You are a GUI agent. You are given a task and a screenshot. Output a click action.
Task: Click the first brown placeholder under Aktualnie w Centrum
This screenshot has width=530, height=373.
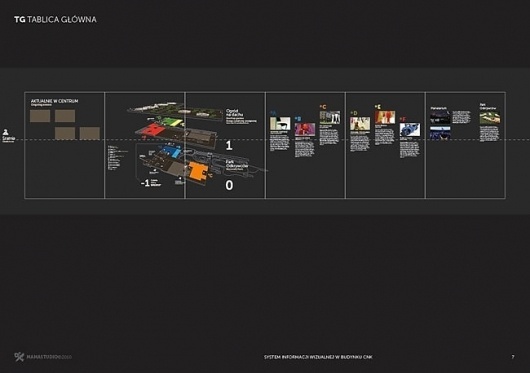pyautogui.click(x=40, y=116)
